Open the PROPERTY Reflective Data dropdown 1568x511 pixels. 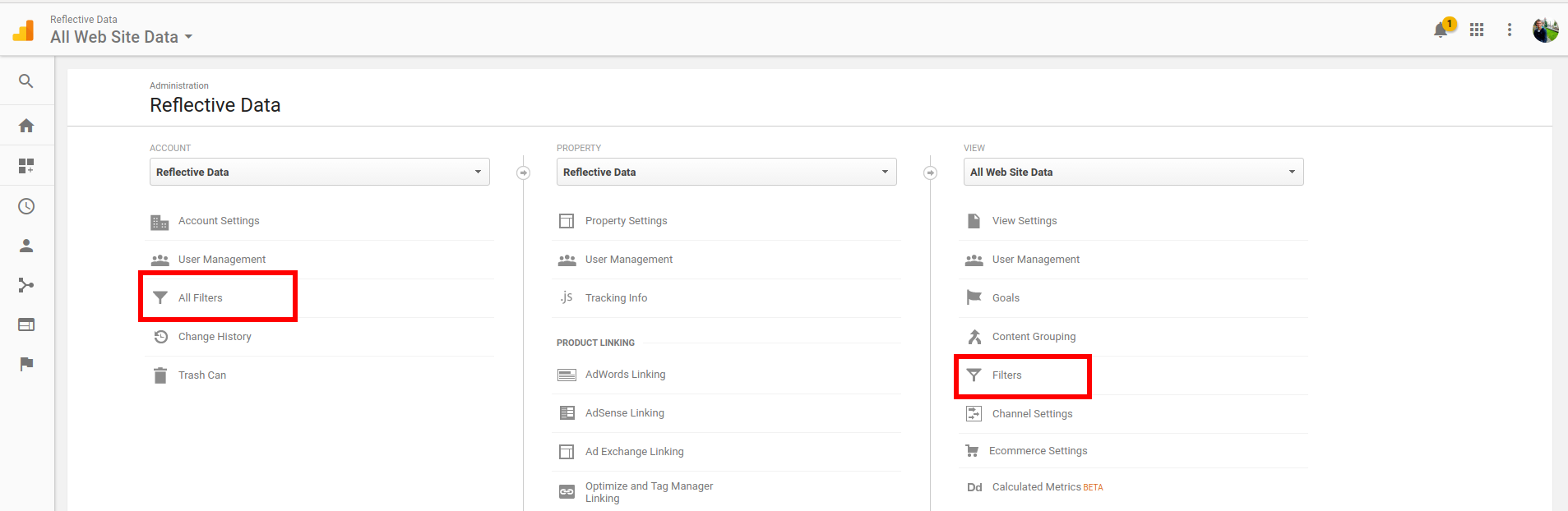pos(727,172)
